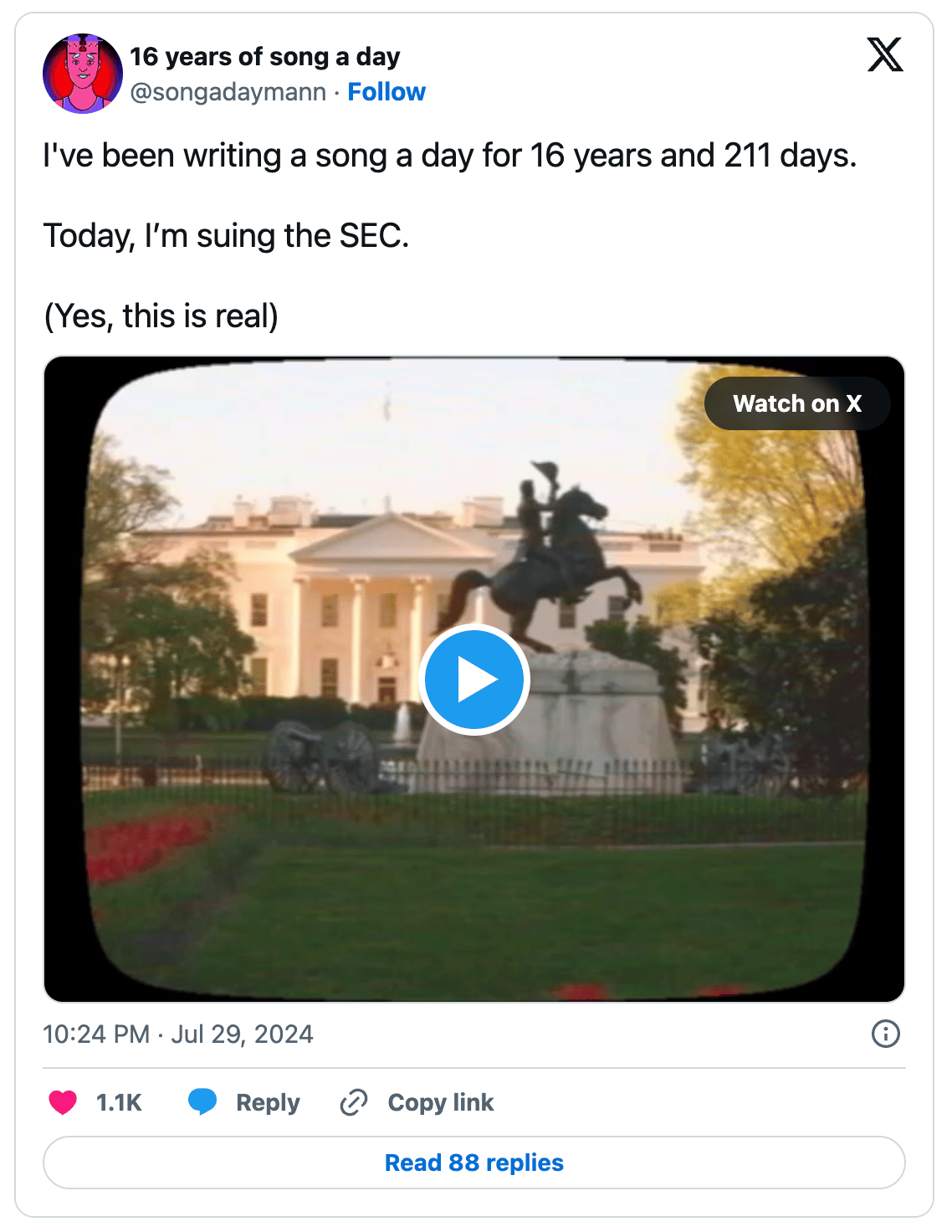Click the @songadaymann handle
Viewport: 952px width, 1232px height.
click(228, 92)
